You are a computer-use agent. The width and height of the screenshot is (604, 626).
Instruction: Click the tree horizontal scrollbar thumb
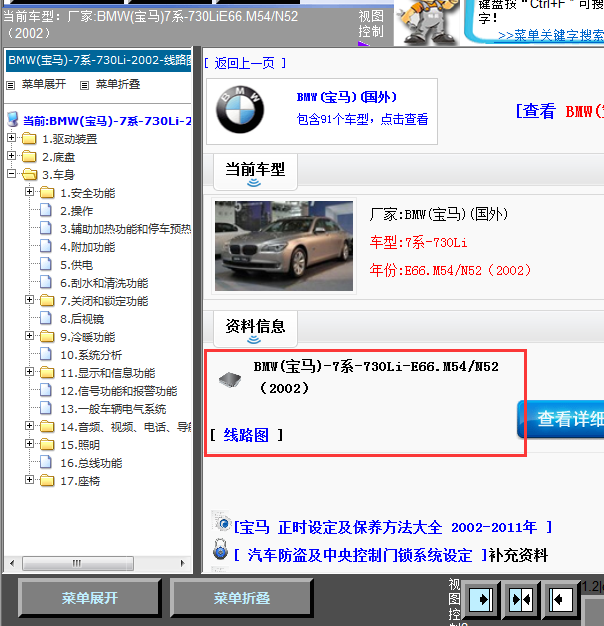point(78,563)
